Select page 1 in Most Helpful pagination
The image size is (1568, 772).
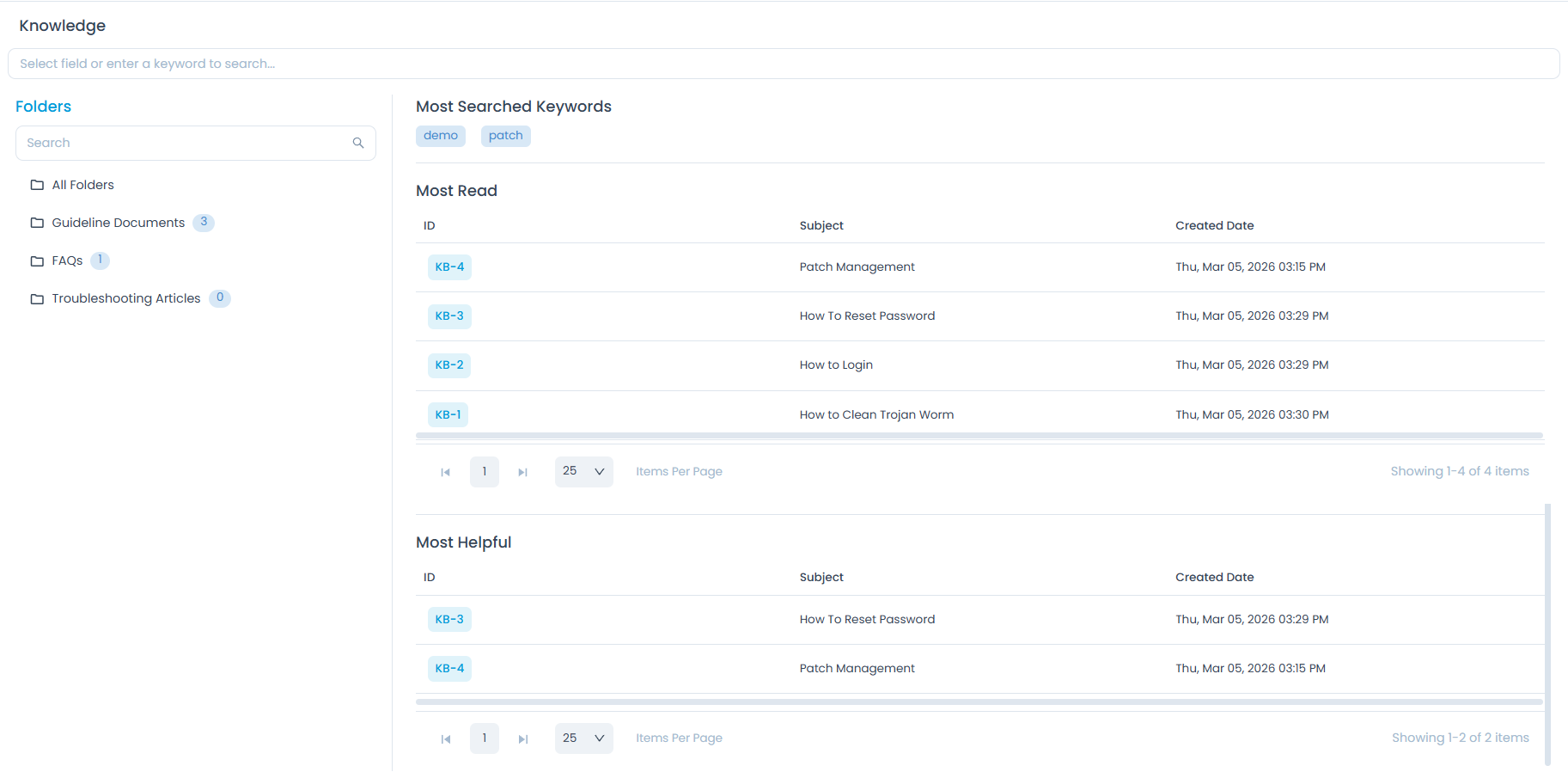point(485,738)
